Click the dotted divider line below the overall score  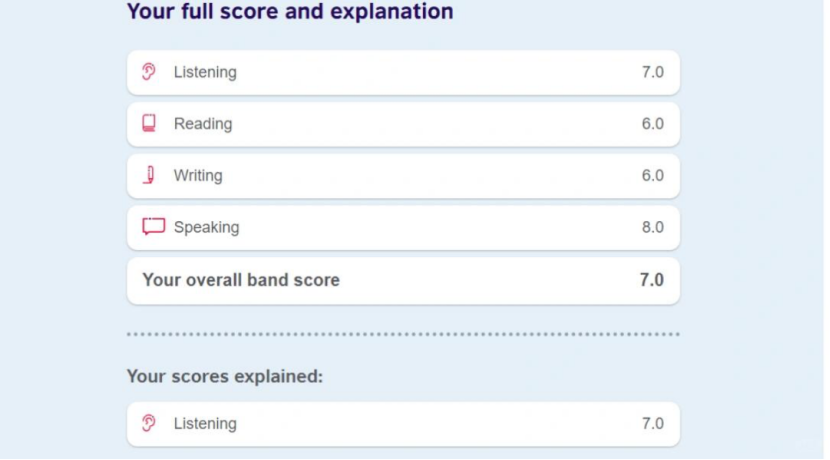(403, 334)
